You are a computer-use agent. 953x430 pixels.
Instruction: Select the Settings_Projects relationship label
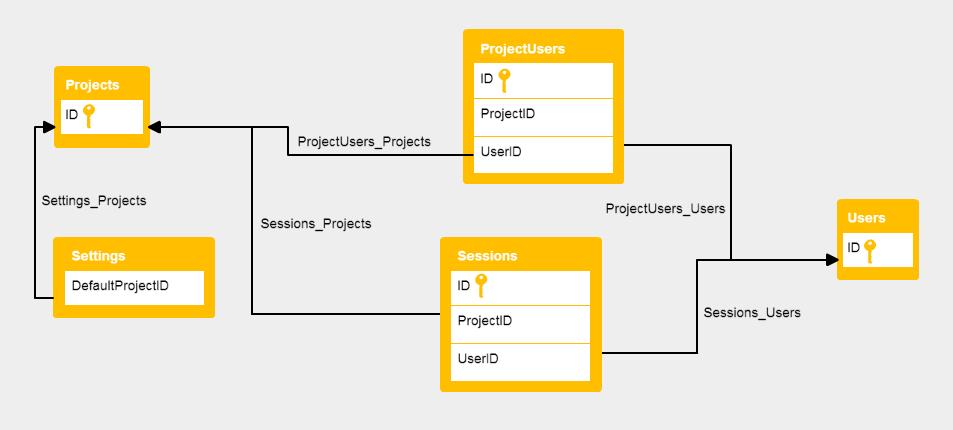(x=94, y=200)
